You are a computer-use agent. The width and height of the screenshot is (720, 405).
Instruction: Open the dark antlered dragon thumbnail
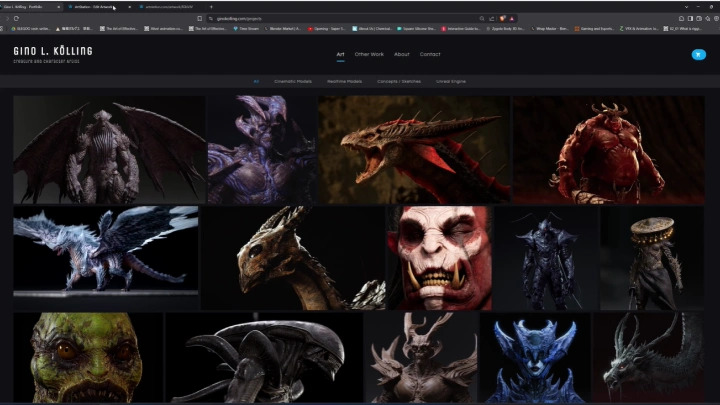[648, 358]
